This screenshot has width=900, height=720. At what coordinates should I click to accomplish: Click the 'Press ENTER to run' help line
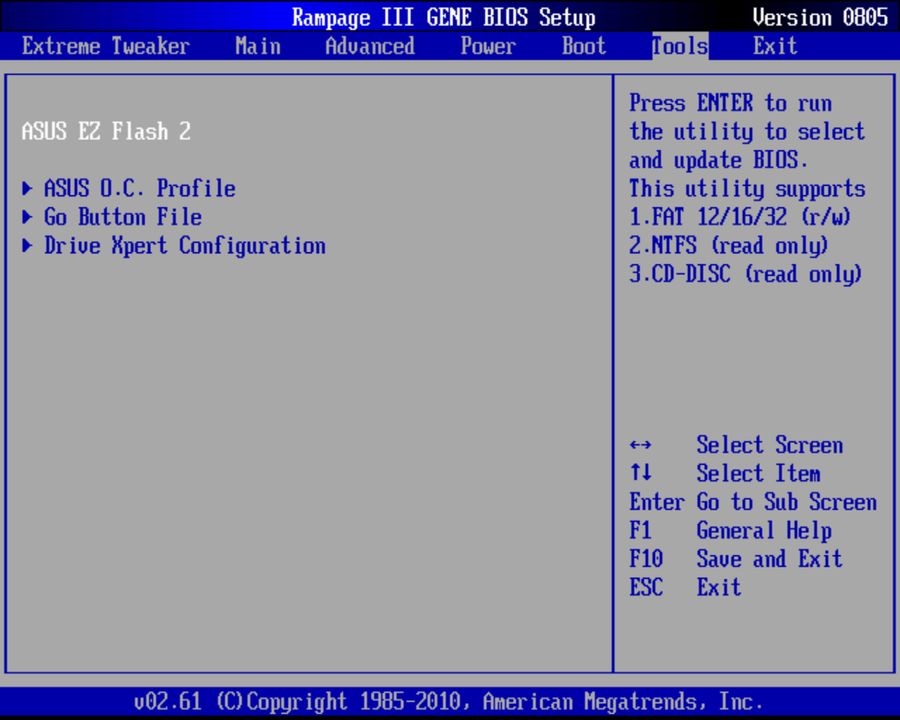click(x=730, y=103)
